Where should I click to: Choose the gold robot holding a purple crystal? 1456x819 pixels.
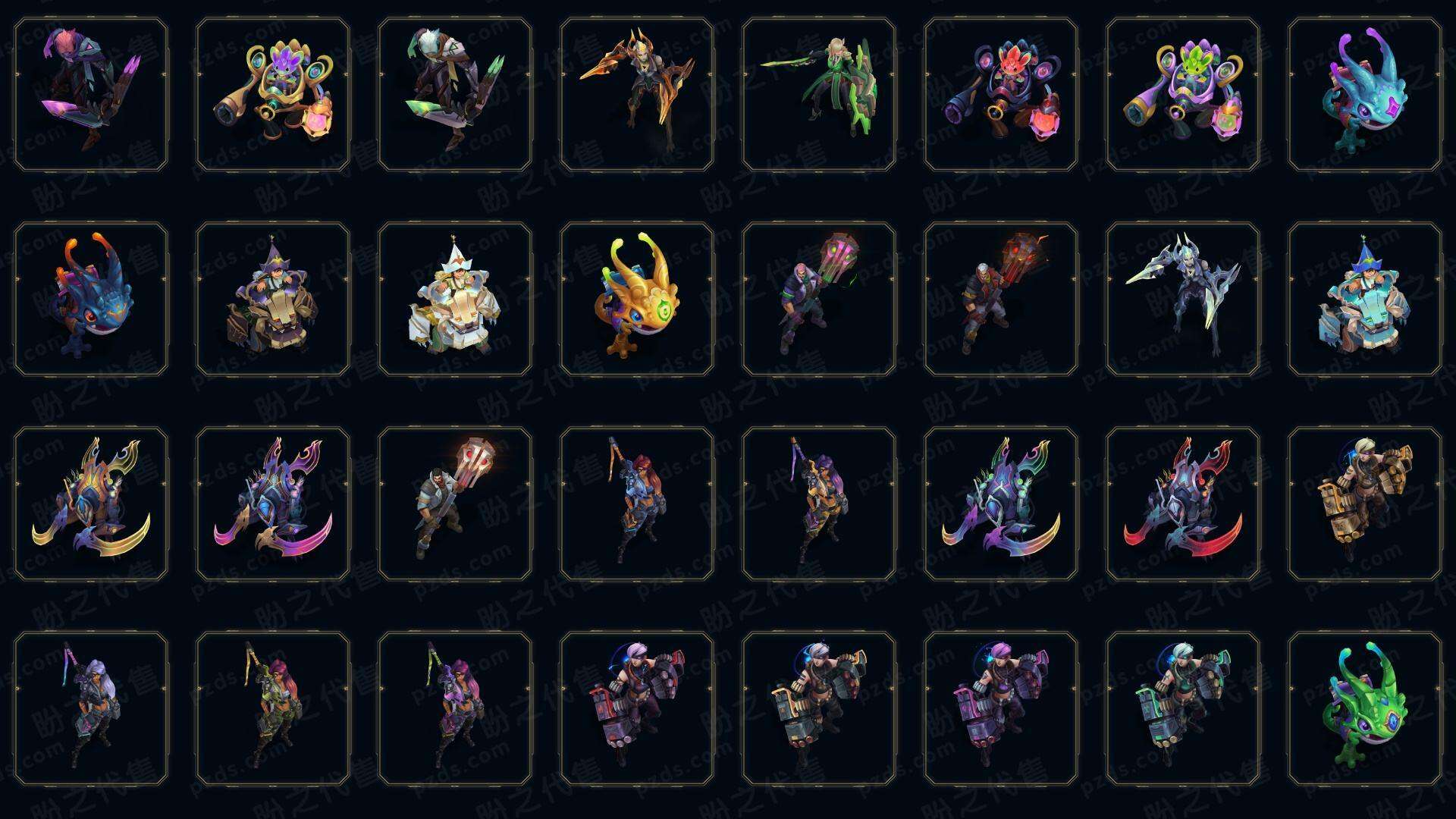click(x=273, y=95)
